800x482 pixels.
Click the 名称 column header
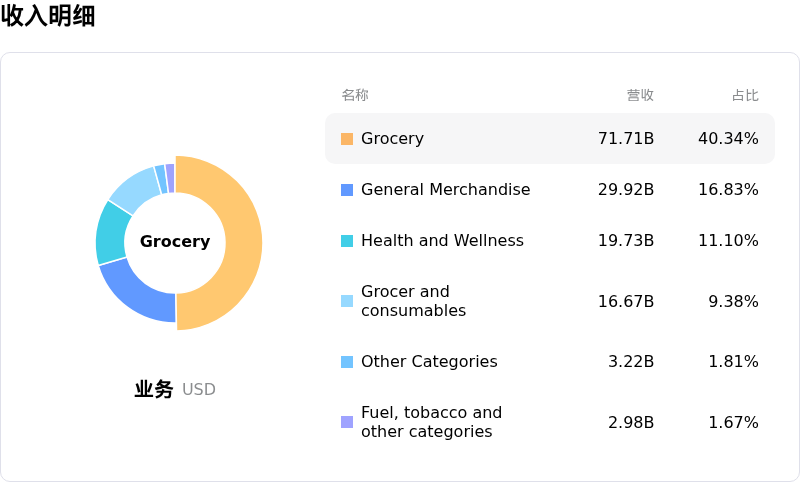(355, 96)
